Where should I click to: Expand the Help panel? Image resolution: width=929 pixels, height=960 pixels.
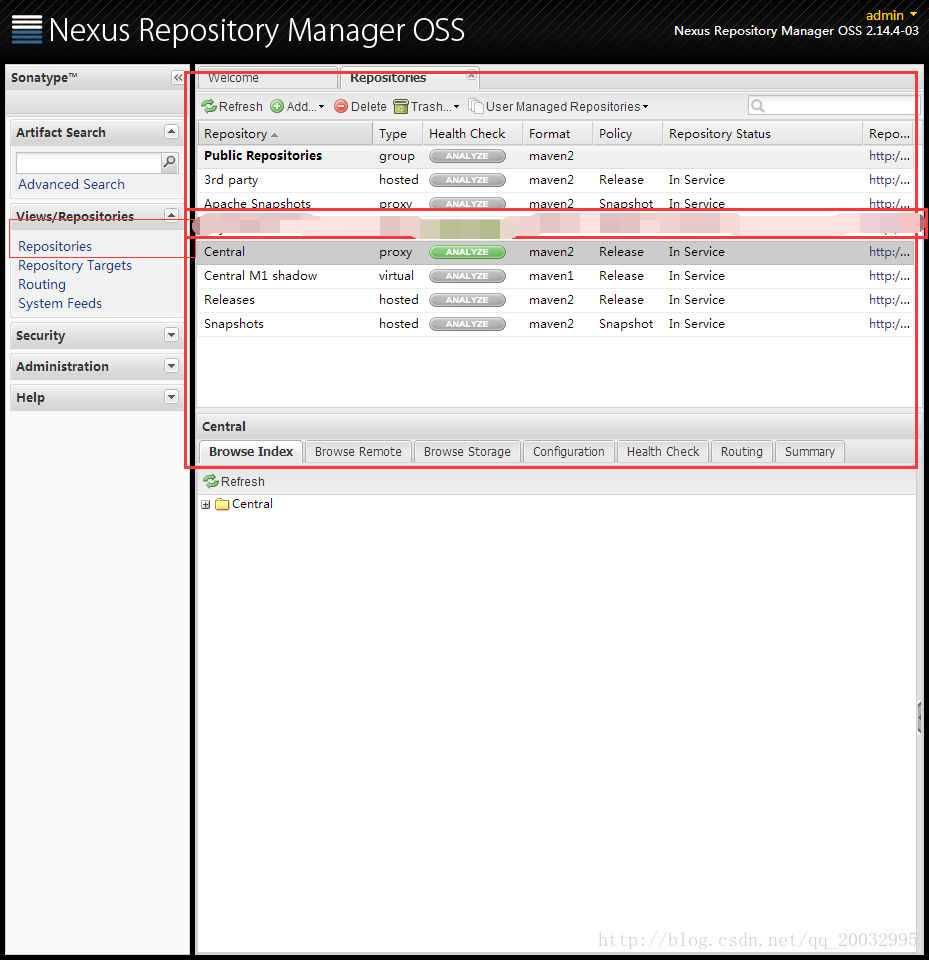[x=171, y=397]
